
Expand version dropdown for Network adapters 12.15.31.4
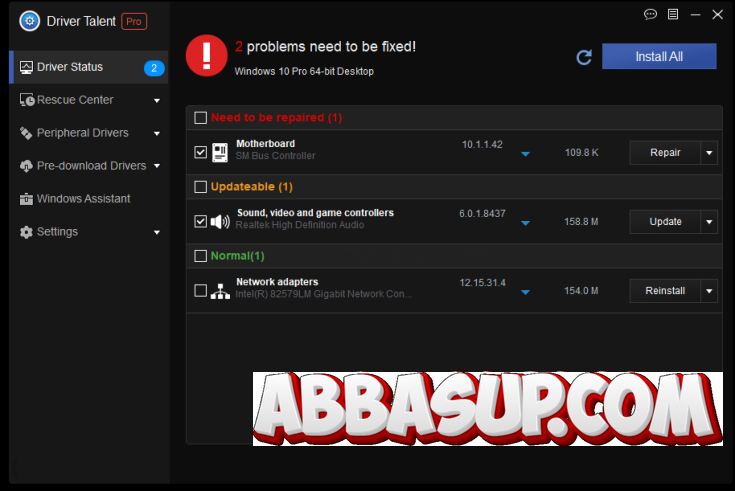[525, 292]
